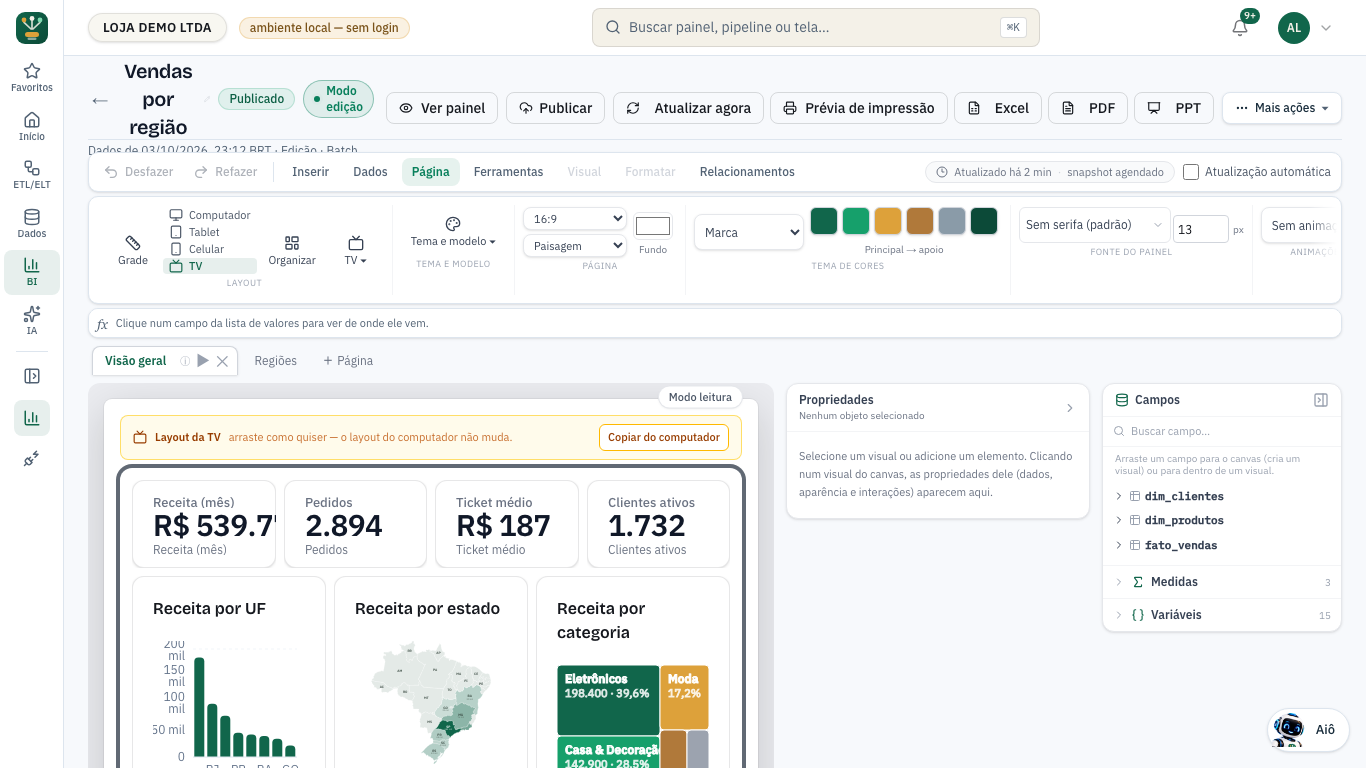Viewport: 1366px width, 768px height.
Task: Open the Paisagem orientation dropdown
Action: pos(575,246)
